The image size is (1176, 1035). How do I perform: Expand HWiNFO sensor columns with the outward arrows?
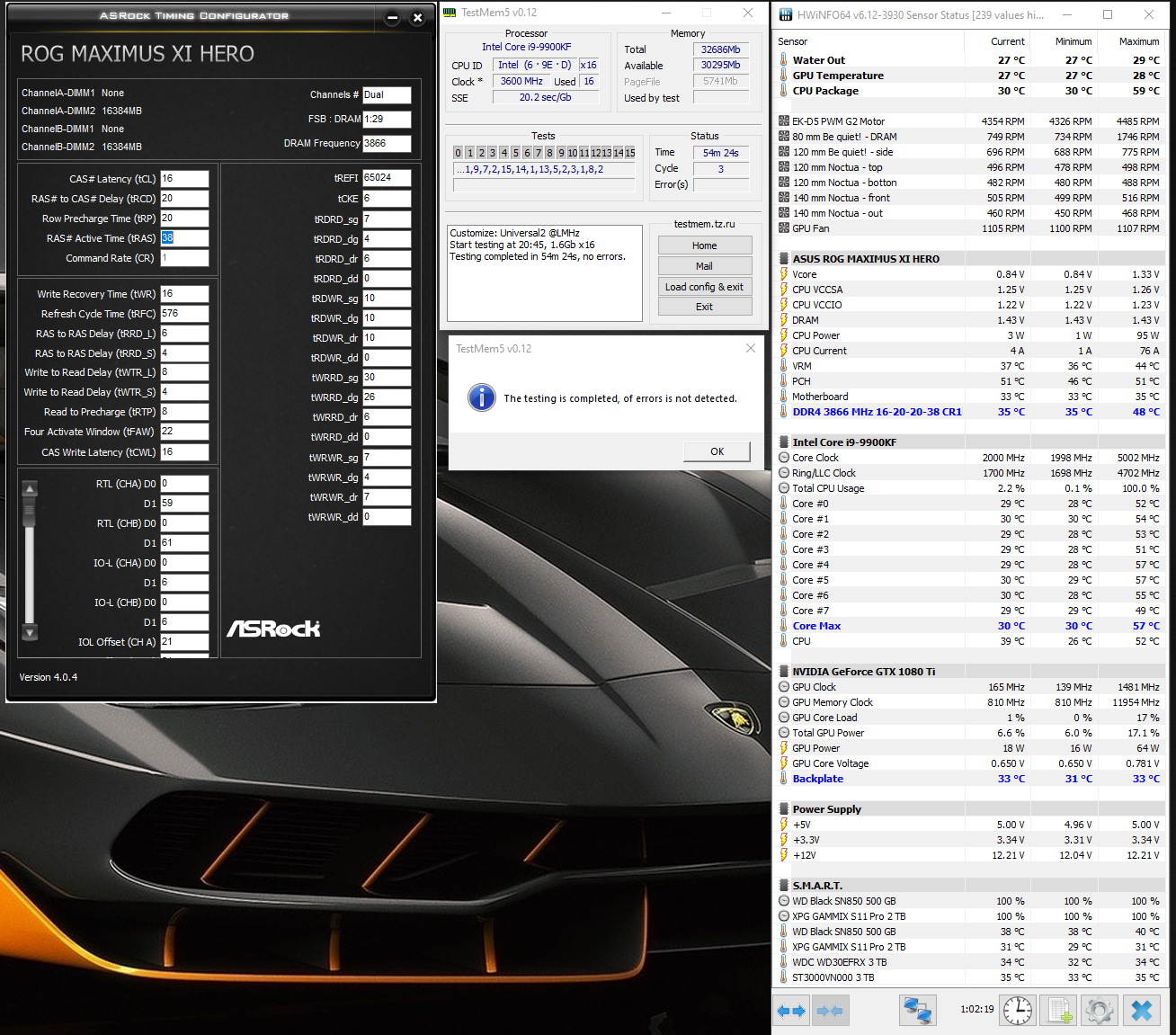click(791, 1011)
